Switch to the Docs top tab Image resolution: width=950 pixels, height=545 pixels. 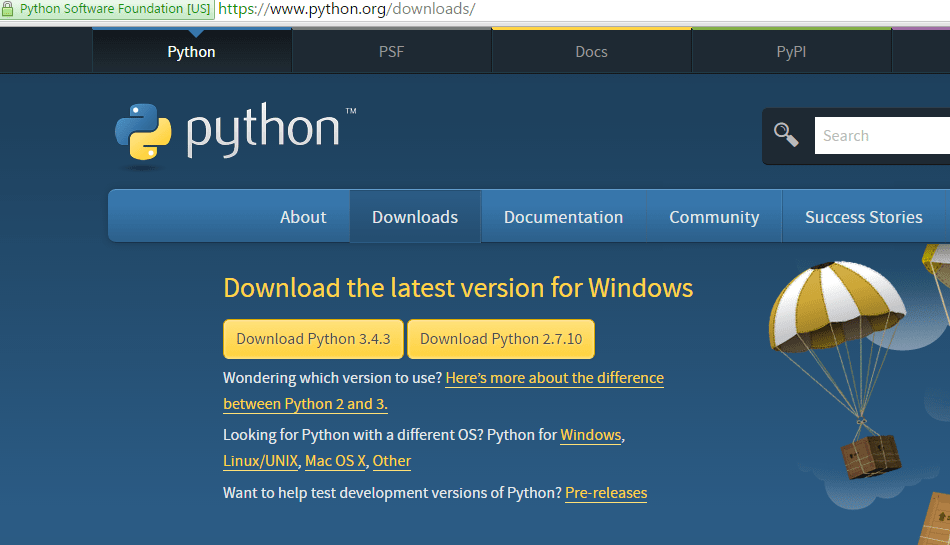point(591,51)
